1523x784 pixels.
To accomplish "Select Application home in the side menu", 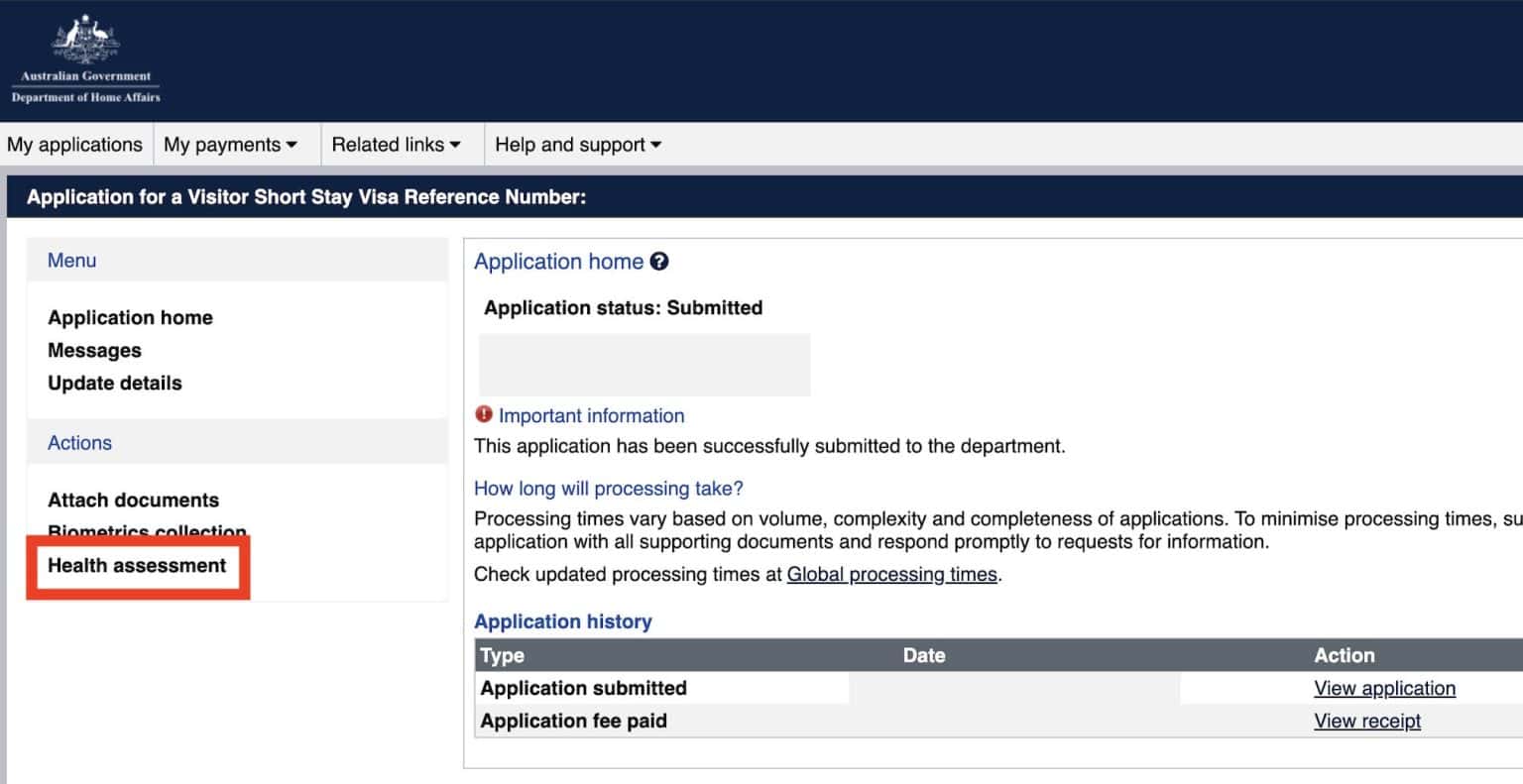I will click(x=130, y=317).
